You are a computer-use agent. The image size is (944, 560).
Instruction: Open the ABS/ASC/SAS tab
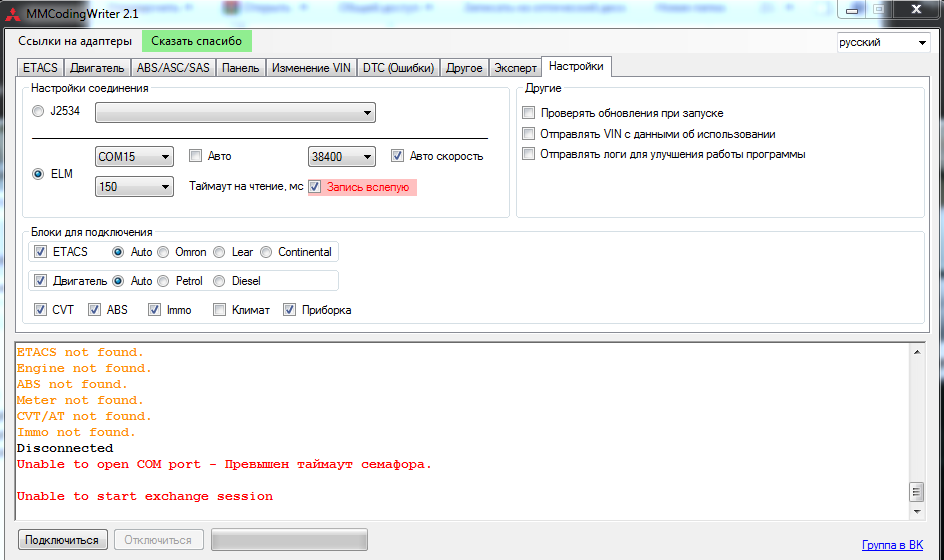click(x=173, y=68)
